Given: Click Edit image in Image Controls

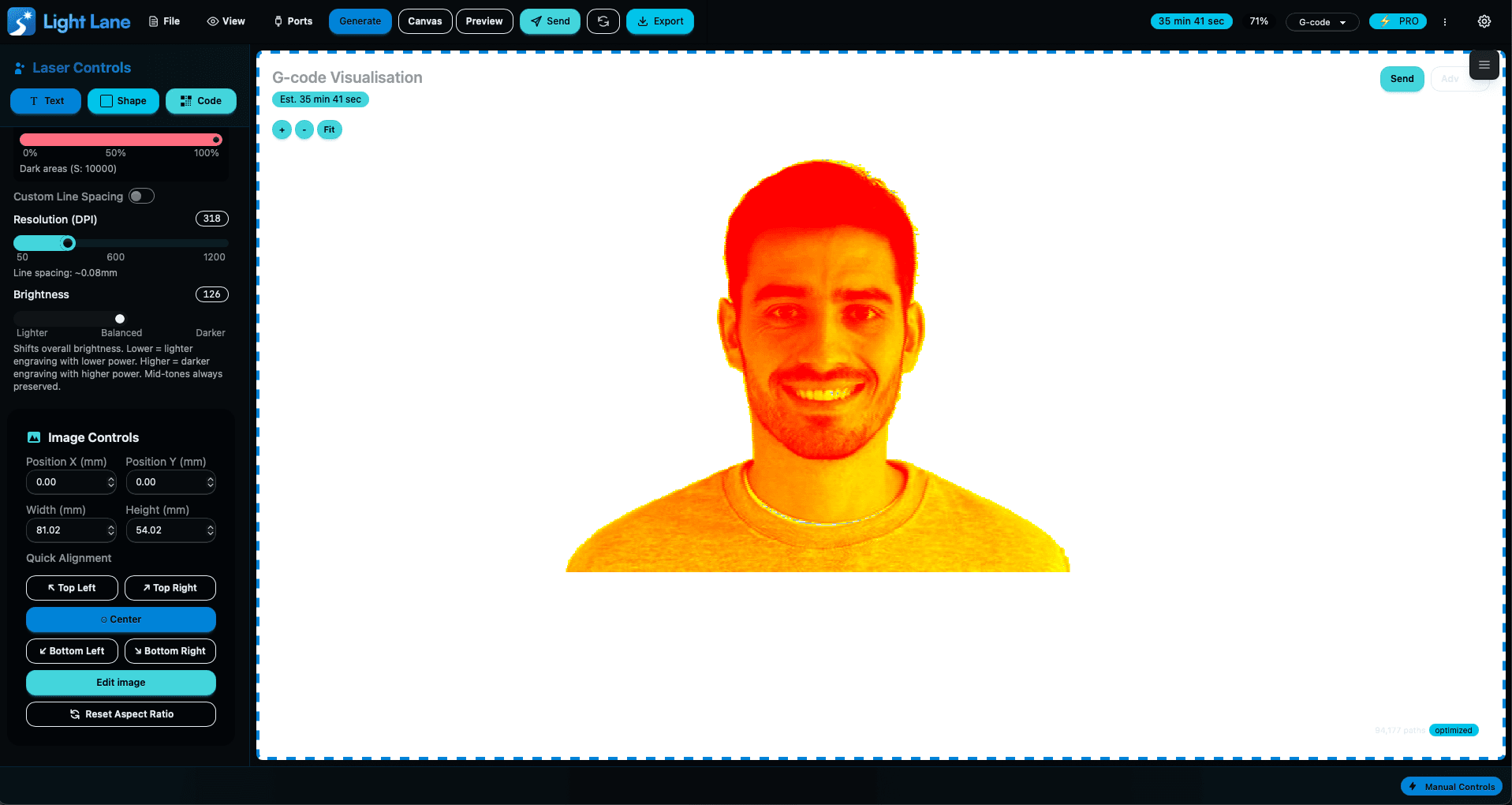Looking at the screenshot, I should [x=120, y=682].
